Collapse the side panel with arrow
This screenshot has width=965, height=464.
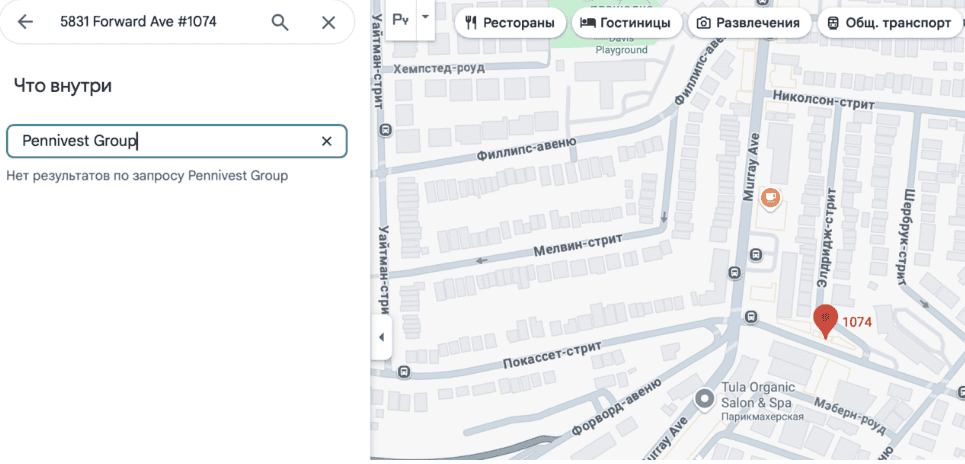[381, 338]
